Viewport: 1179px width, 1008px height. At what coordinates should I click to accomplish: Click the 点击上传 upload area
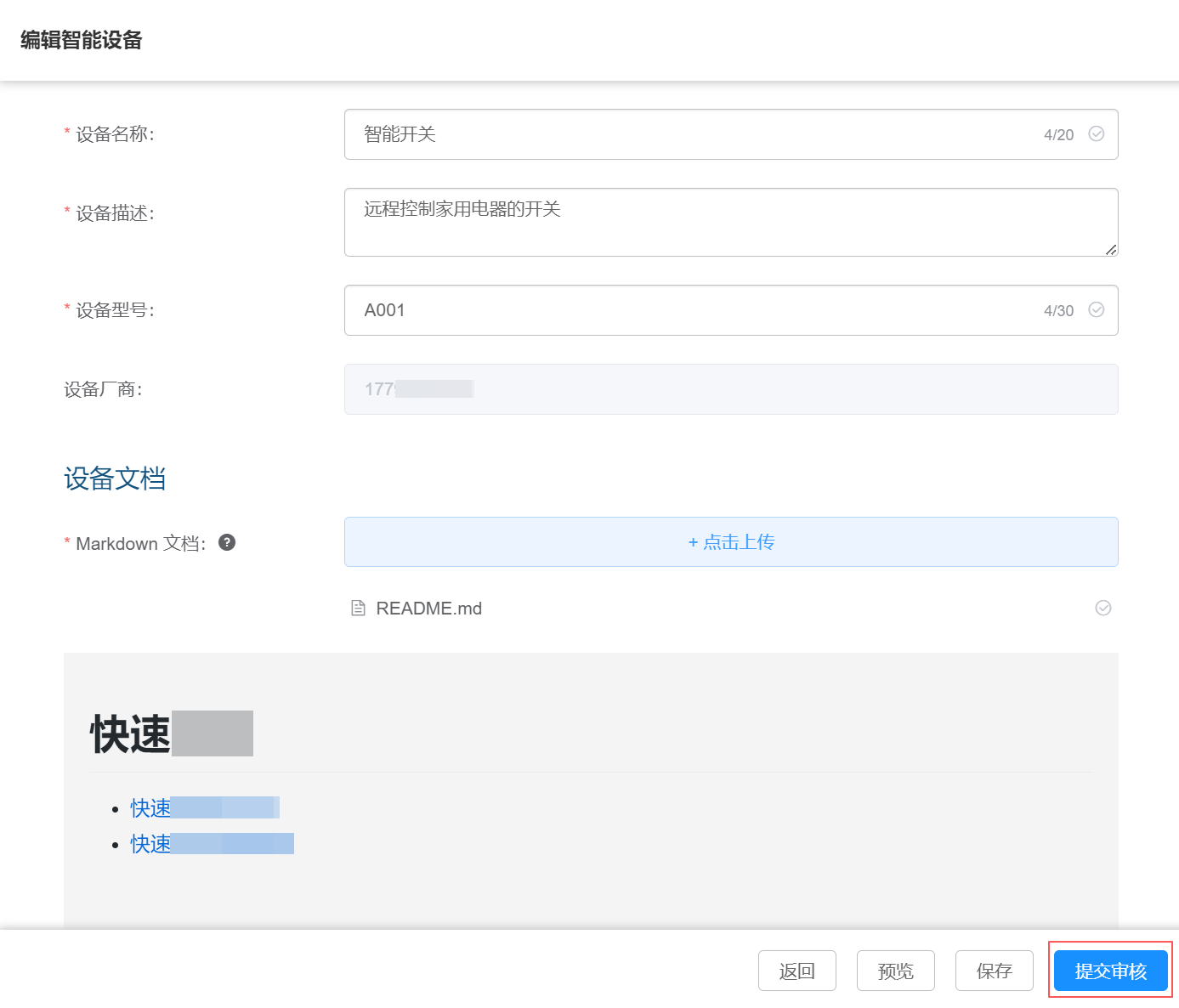click(731, 541)
